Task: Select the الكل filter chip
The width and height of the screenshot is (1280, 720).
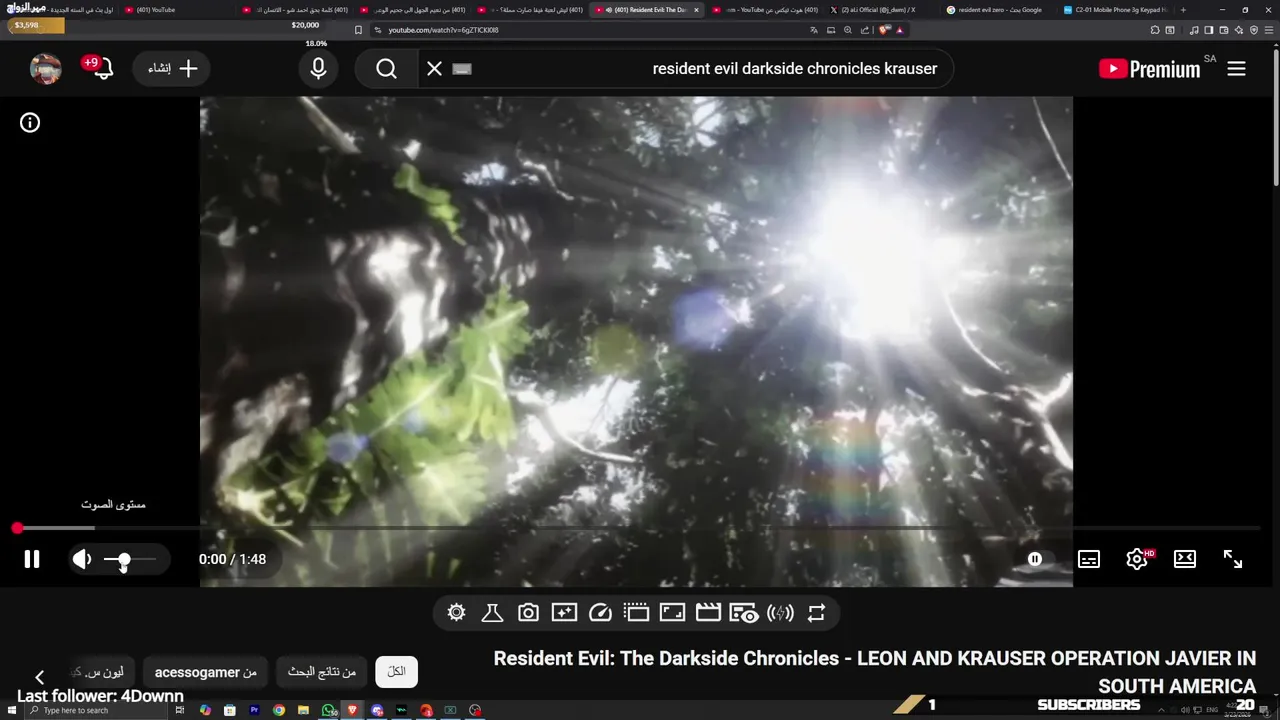Action: (x=397, y=672)
